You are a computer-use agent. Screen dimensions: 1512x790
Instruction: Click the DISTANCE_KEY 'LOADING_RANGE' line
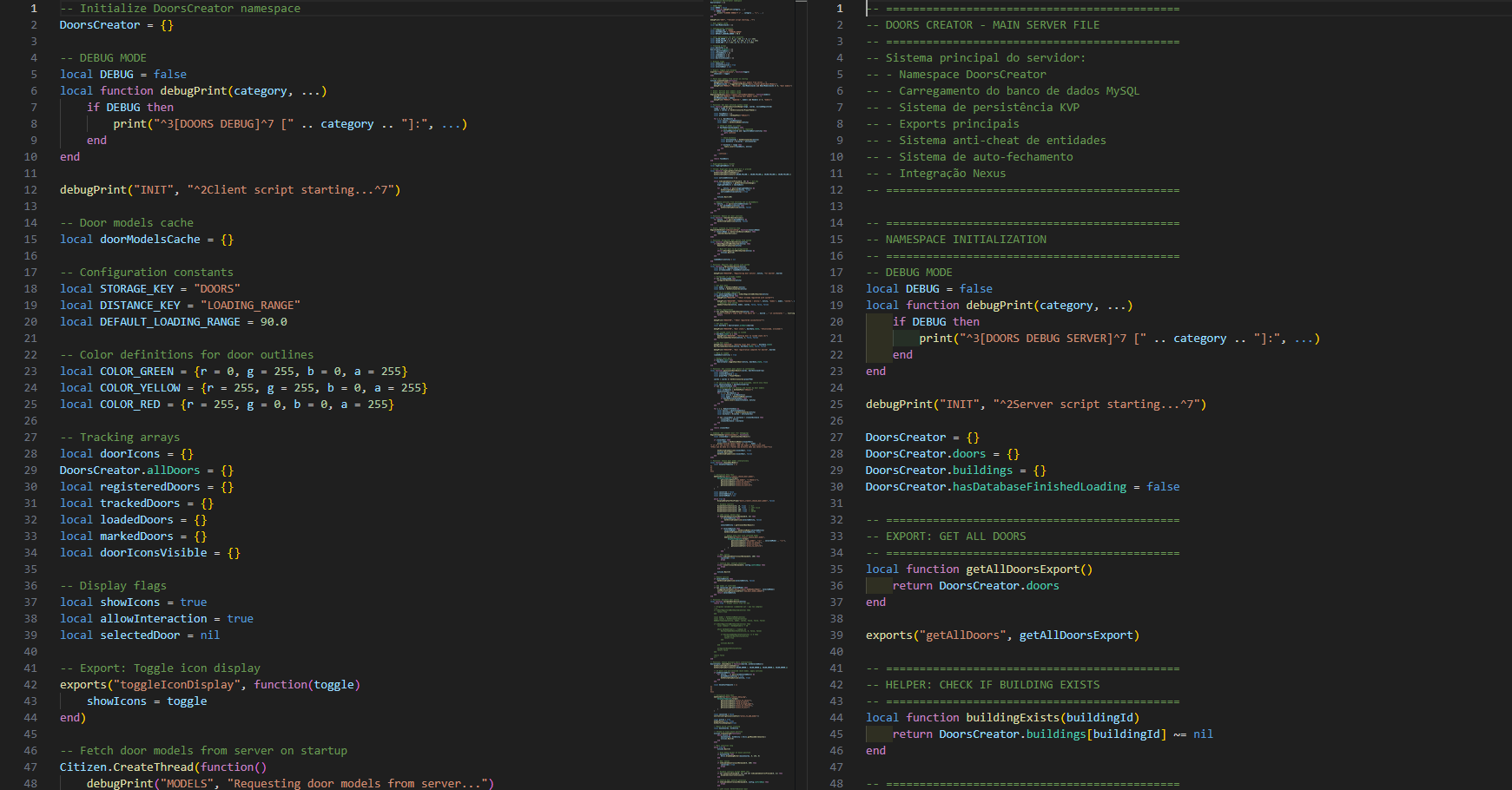[x=180, y=305]
